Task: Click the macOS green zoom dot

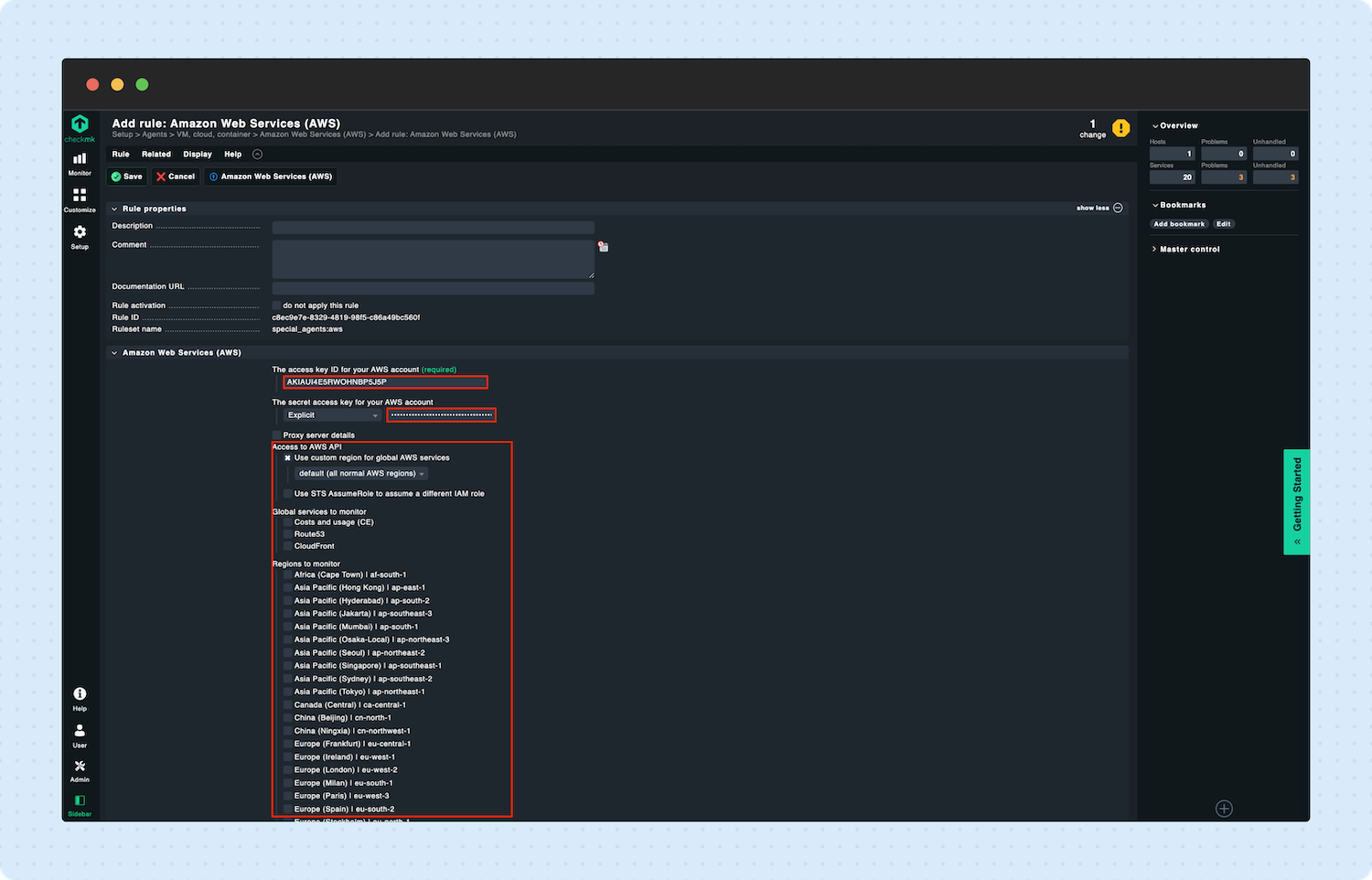Action: [x=142, y=84]
